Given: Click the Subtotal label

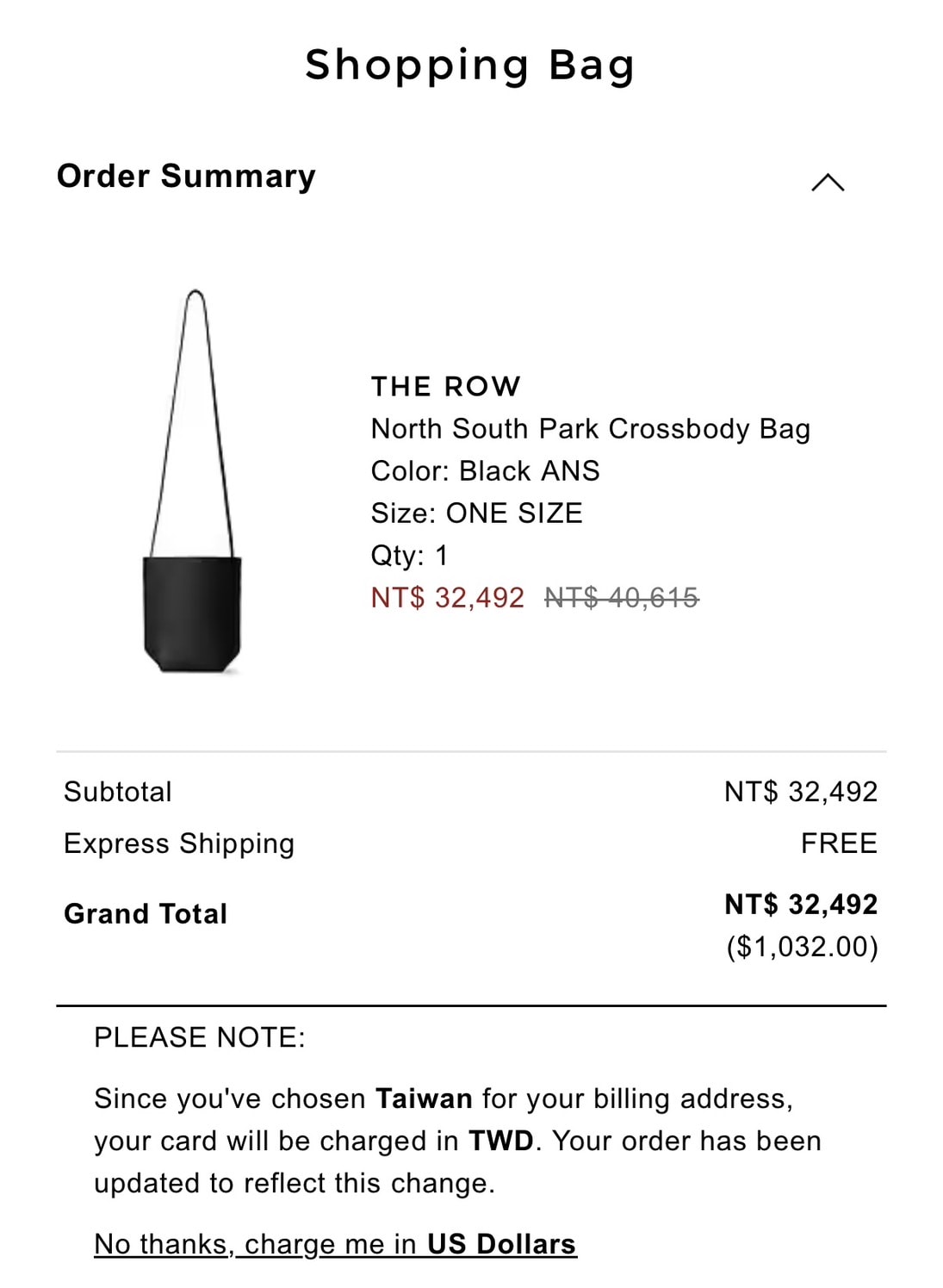Looking at the screenshot, I should pyautogui.click(x=118, y=791).
